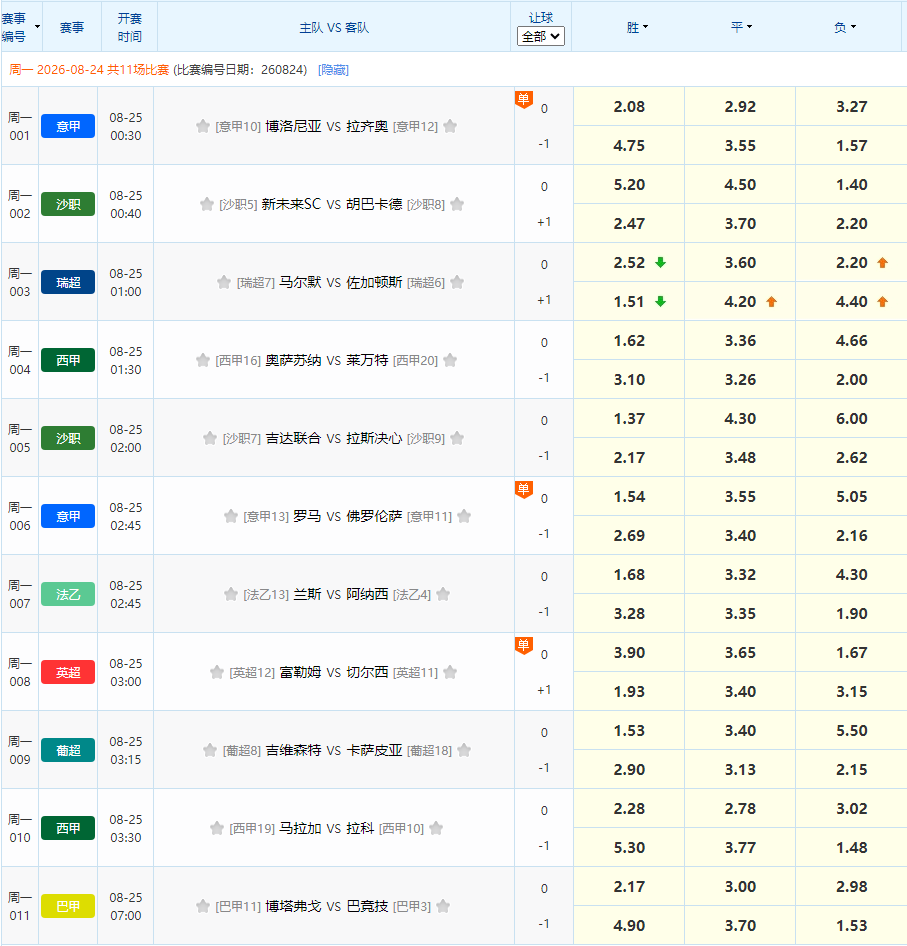Image resolution: width=907 pixels, height=946 pixels.
Task: Open 葡超 league tag
Action: tap(68, 750)
